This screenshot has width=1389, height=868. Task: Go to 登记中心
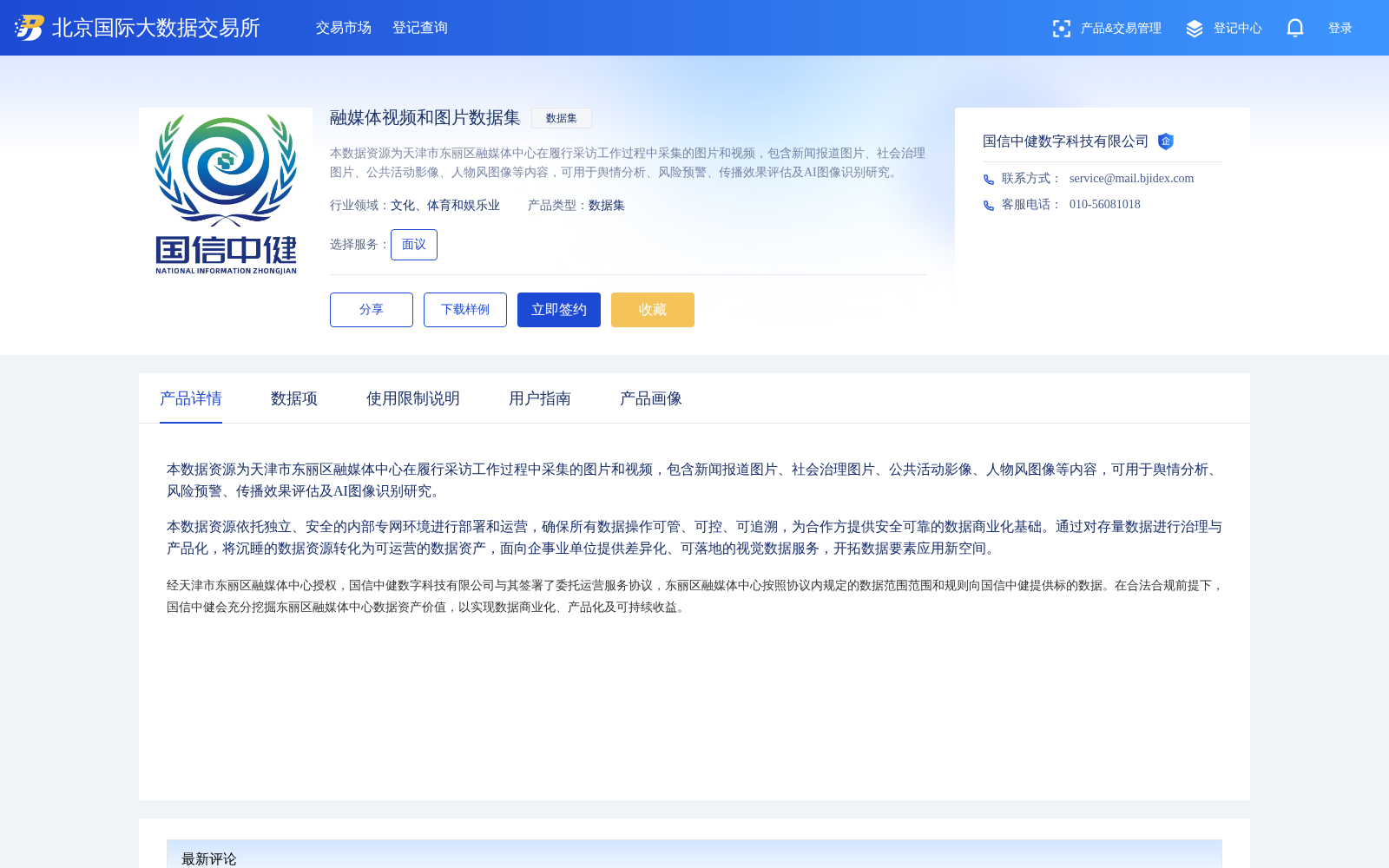click(1237, 29)
